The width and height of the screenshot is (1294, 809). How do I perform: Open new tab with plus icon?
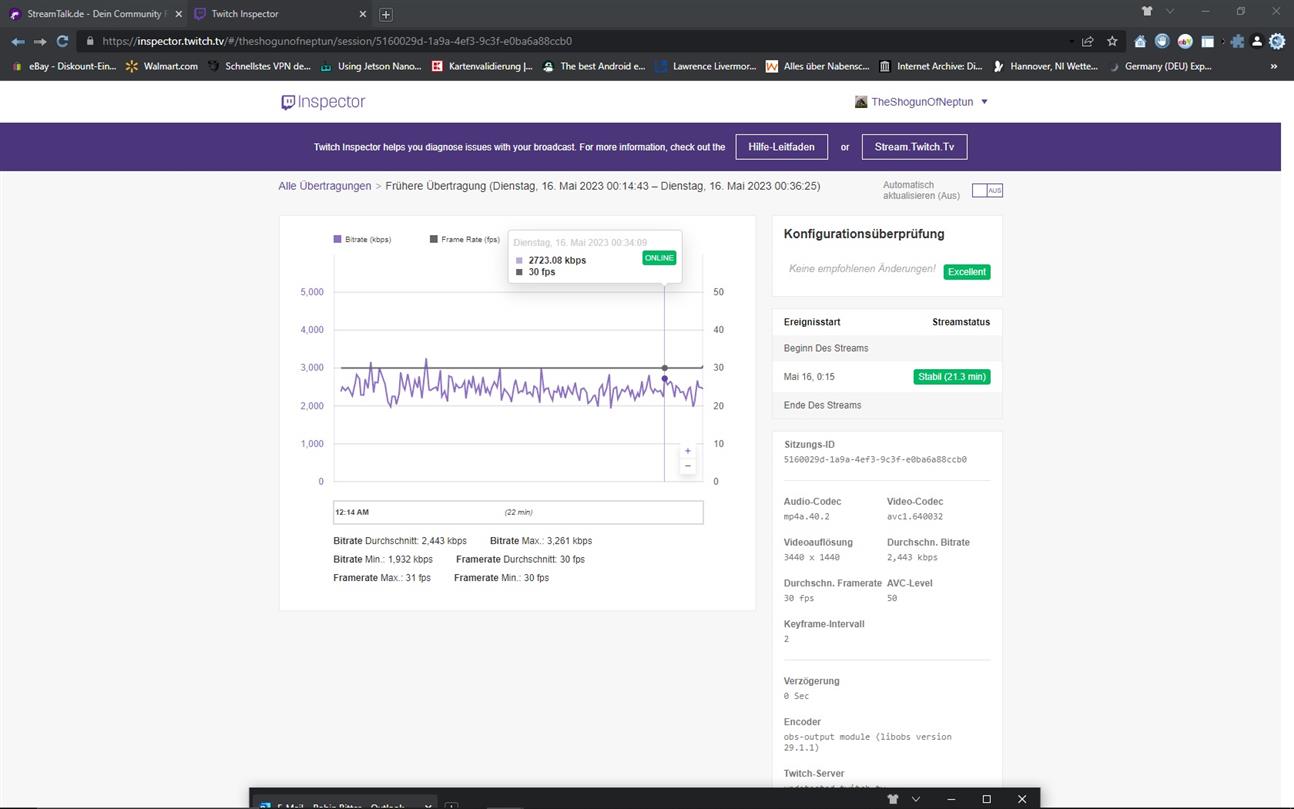coord(386,14)
